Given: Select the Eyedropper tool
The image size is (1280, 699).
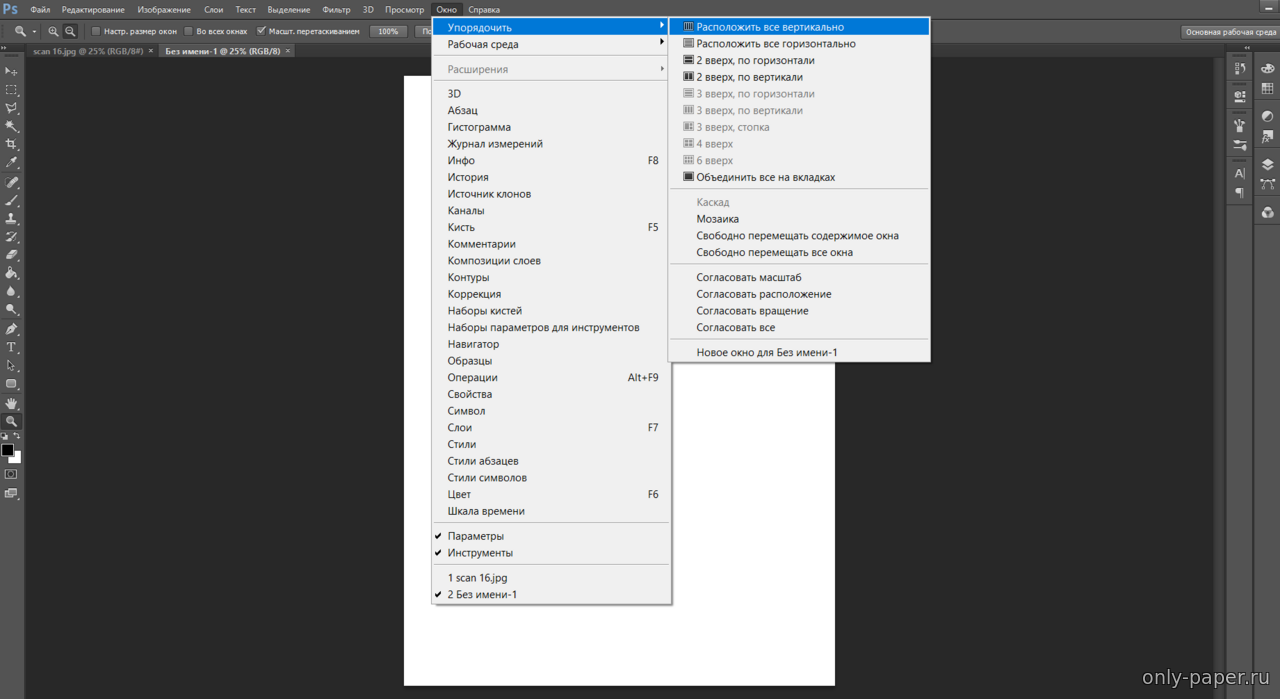Looking at the screenshot, I should tap(12, 162).
